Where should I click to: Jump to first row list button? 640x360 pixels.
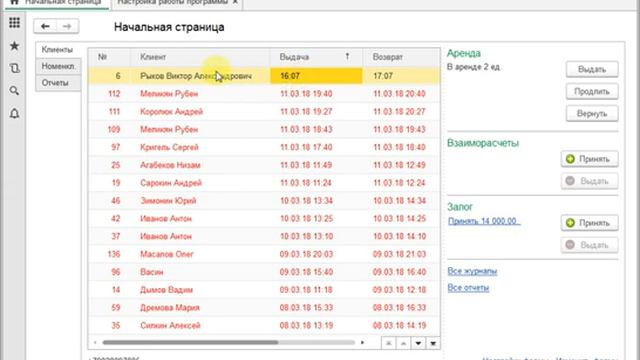(x=388, y=343)
